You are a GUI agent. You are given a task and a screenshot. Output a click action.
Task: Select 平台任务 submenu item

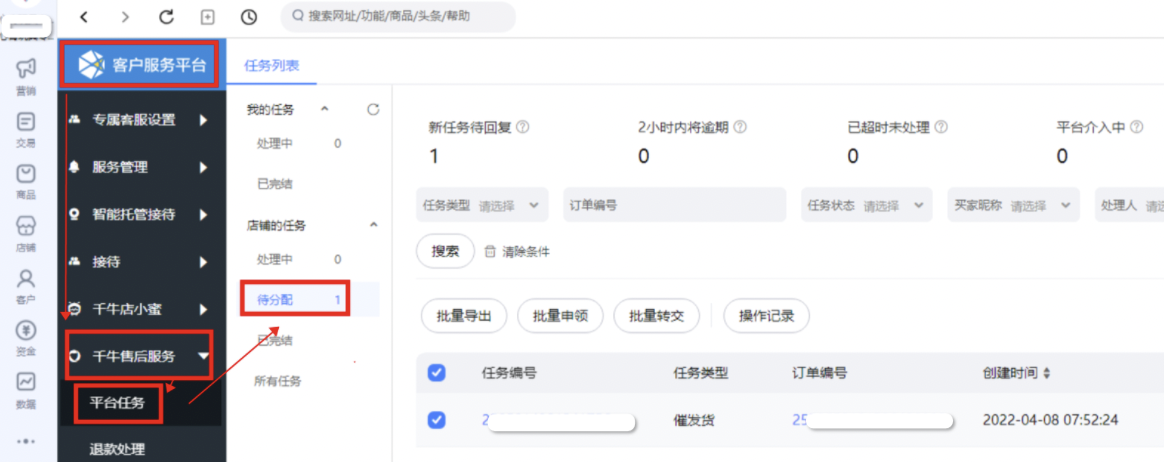tap(117, 404)
